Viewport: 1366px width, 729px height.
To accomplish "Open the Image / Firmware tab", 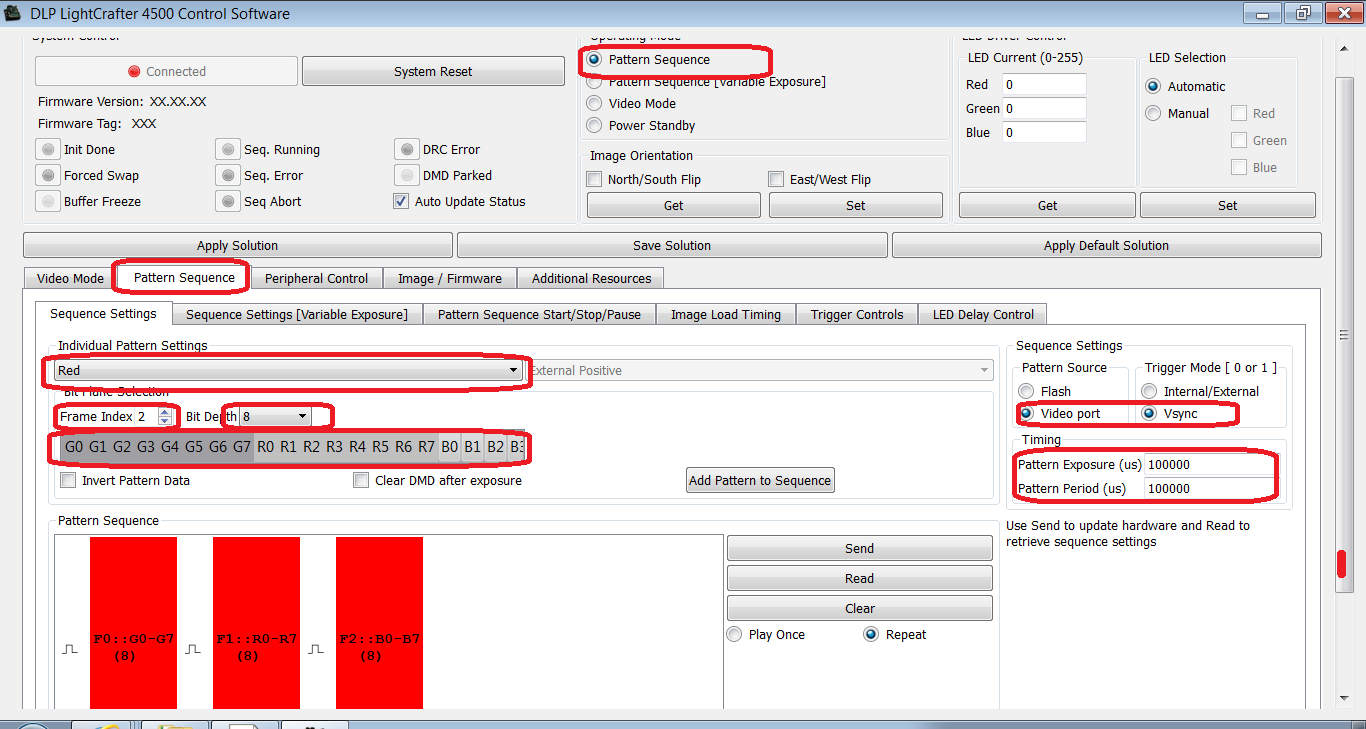I will [450, 279].
